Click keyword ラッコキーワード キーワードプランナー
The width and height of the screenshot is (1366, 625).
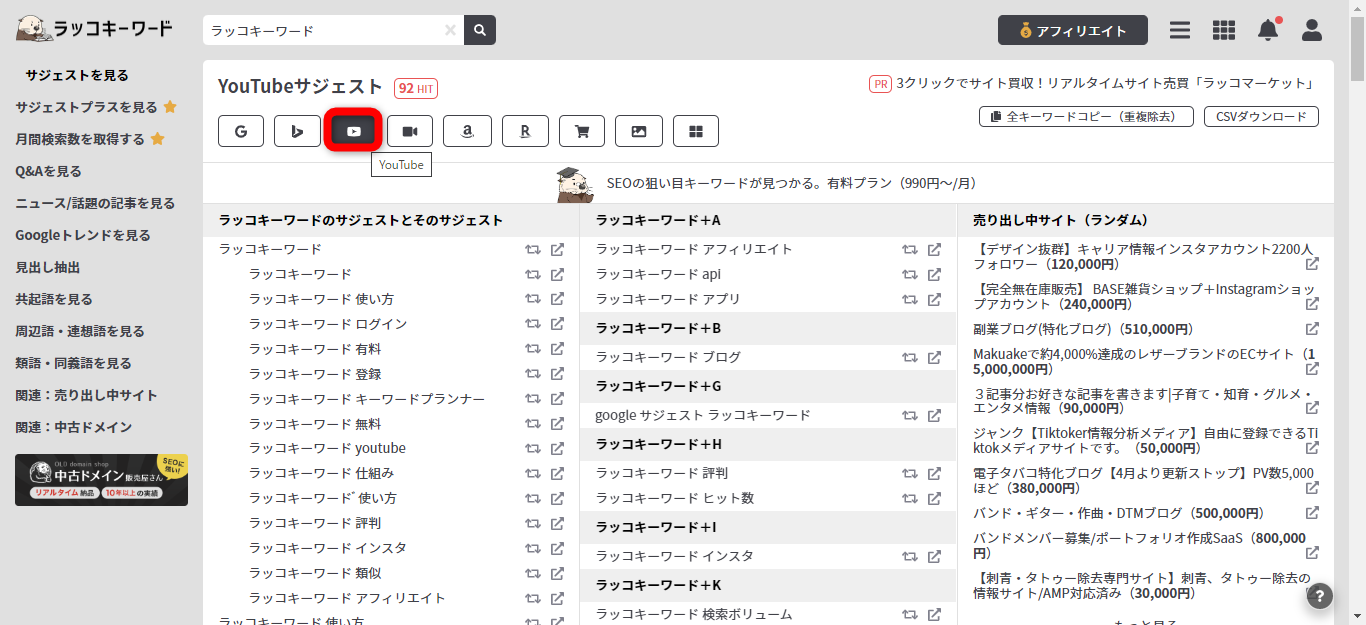367,399
